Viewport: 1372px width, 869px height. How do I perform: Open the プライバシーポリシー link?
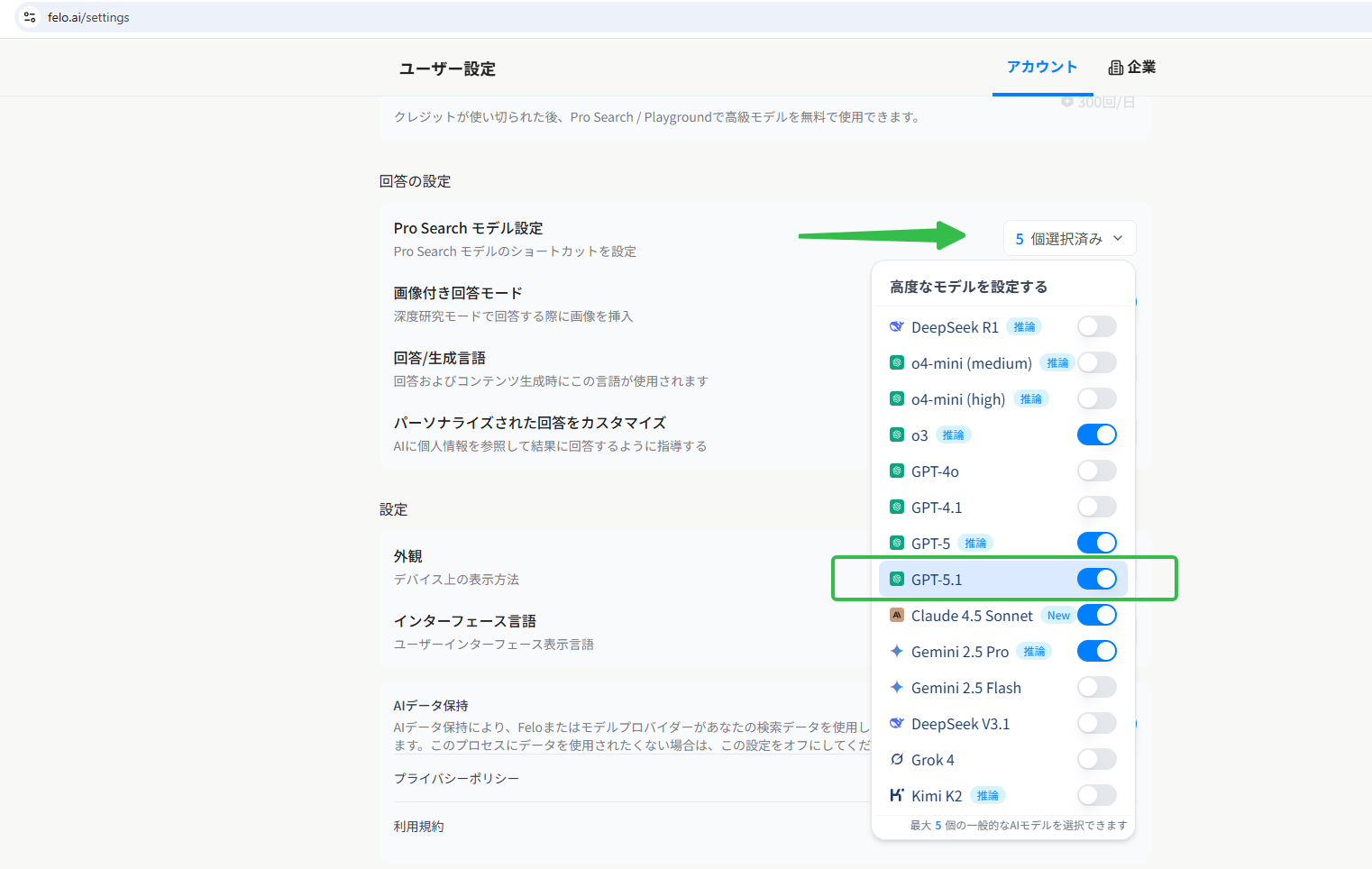455,777
